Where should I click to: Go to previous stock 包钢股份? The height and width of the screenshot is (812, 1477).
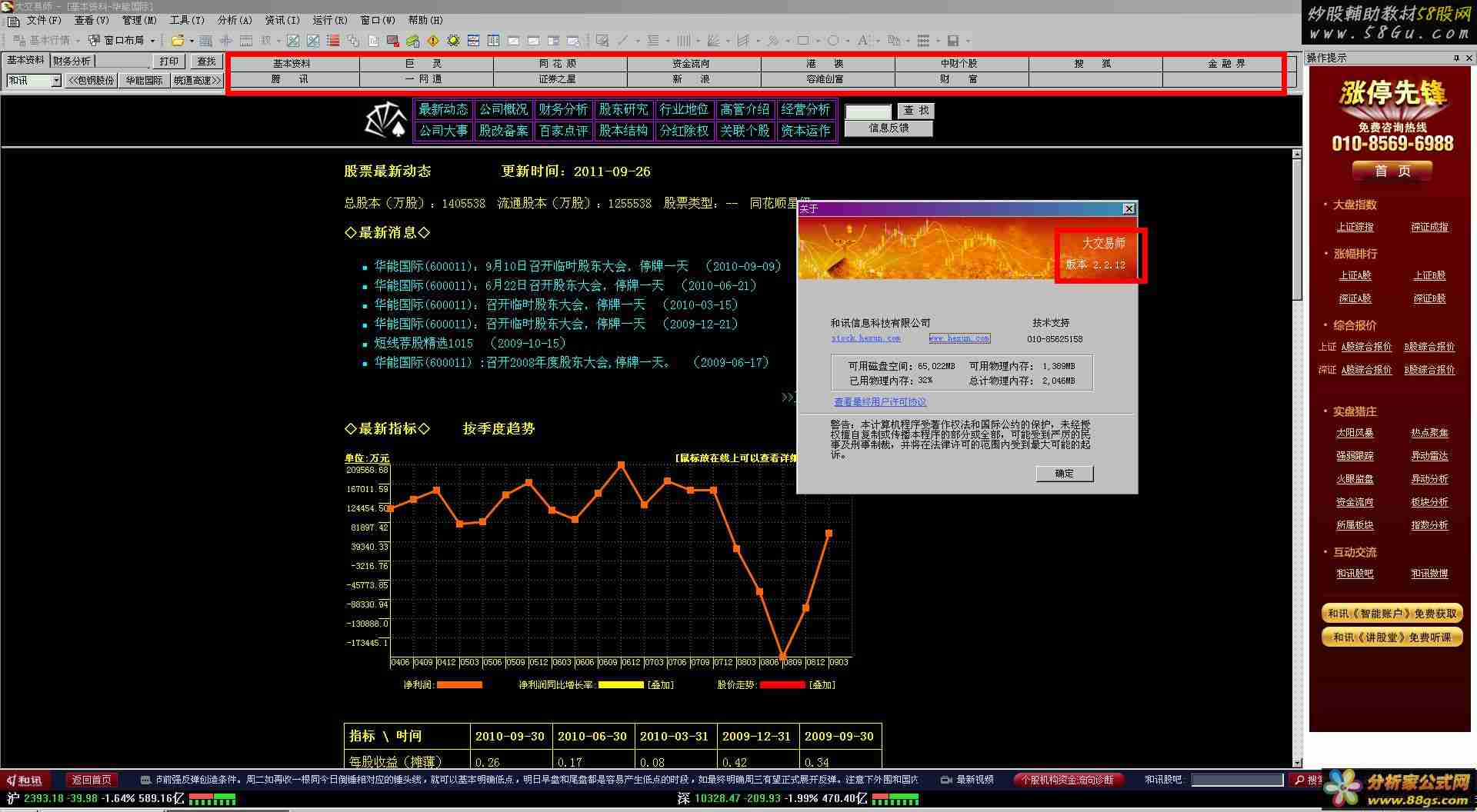[x=92, y=81]
